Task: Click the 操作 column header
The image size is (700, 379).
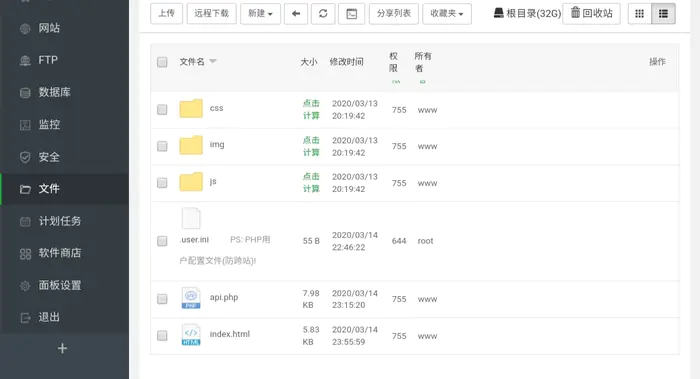Action: (657, 62)
